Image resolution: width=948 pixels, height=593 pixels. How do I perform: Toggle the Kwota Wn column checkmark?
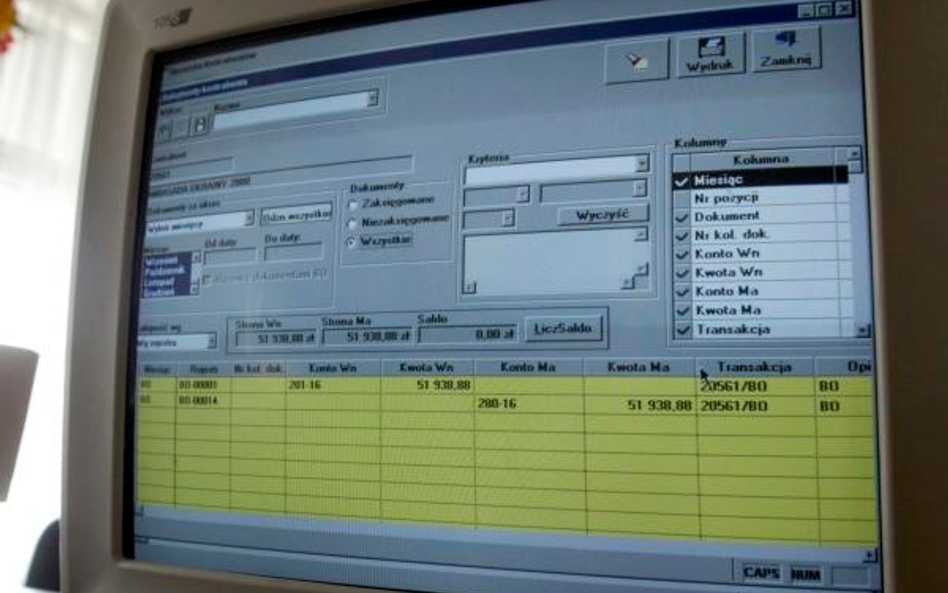click(683, 273)
